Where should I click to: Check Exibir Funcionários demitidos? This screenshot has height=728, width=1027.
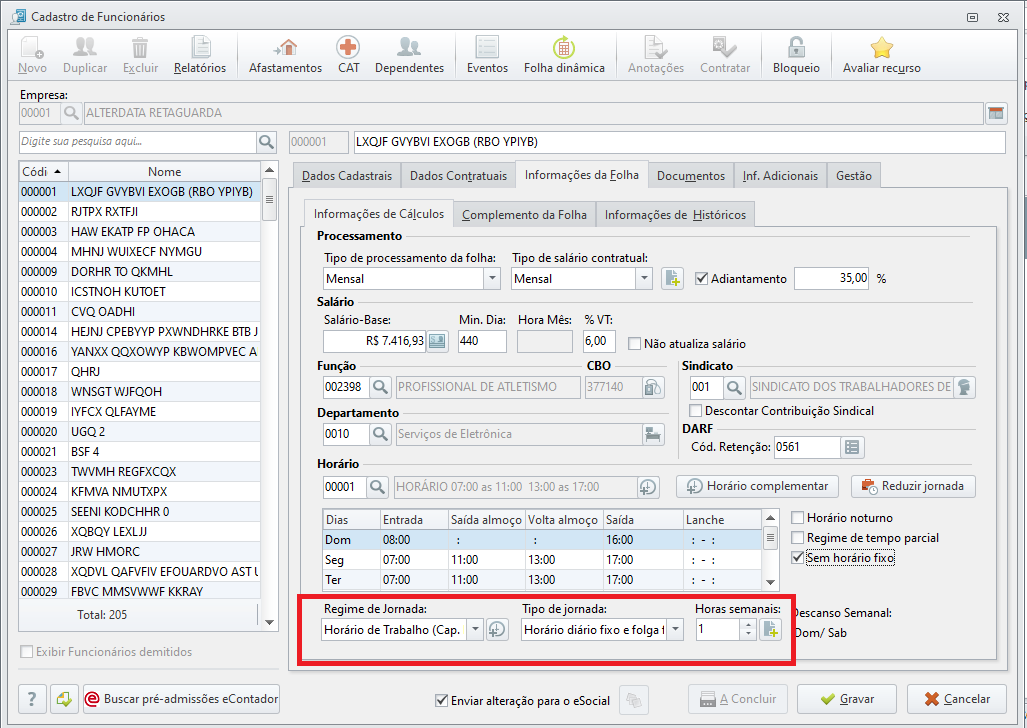tap(27, 652)
